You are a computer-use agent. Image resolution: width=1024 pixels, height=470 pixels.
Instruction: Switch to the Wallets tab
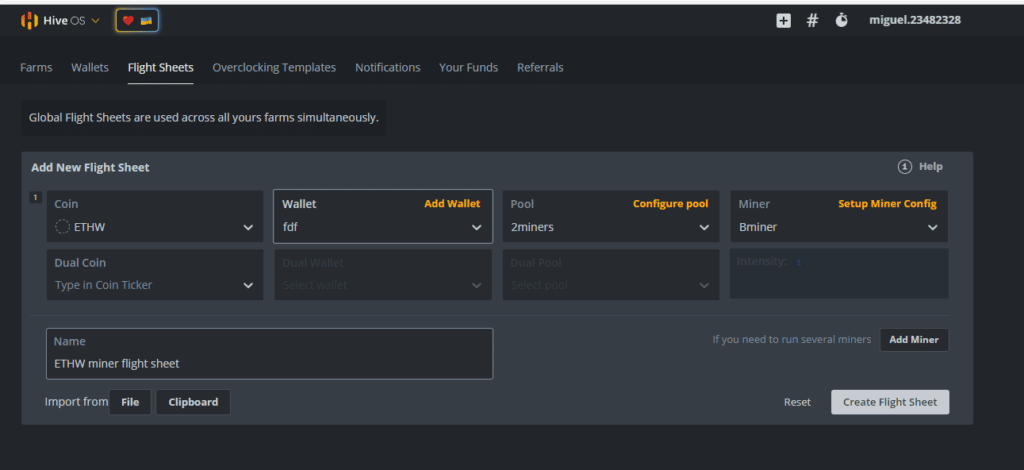89,67
